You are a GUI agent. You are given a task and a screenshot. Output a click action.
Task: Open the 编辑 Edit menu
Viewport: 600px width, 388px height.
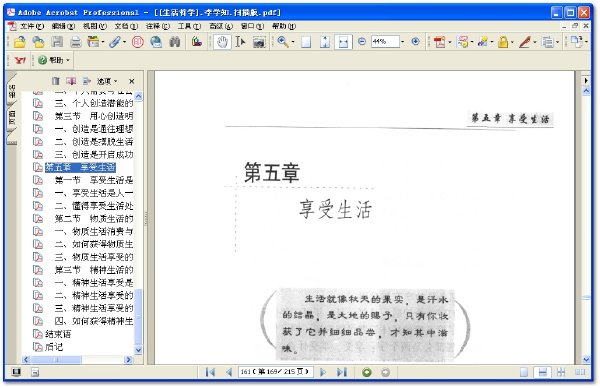63,26
